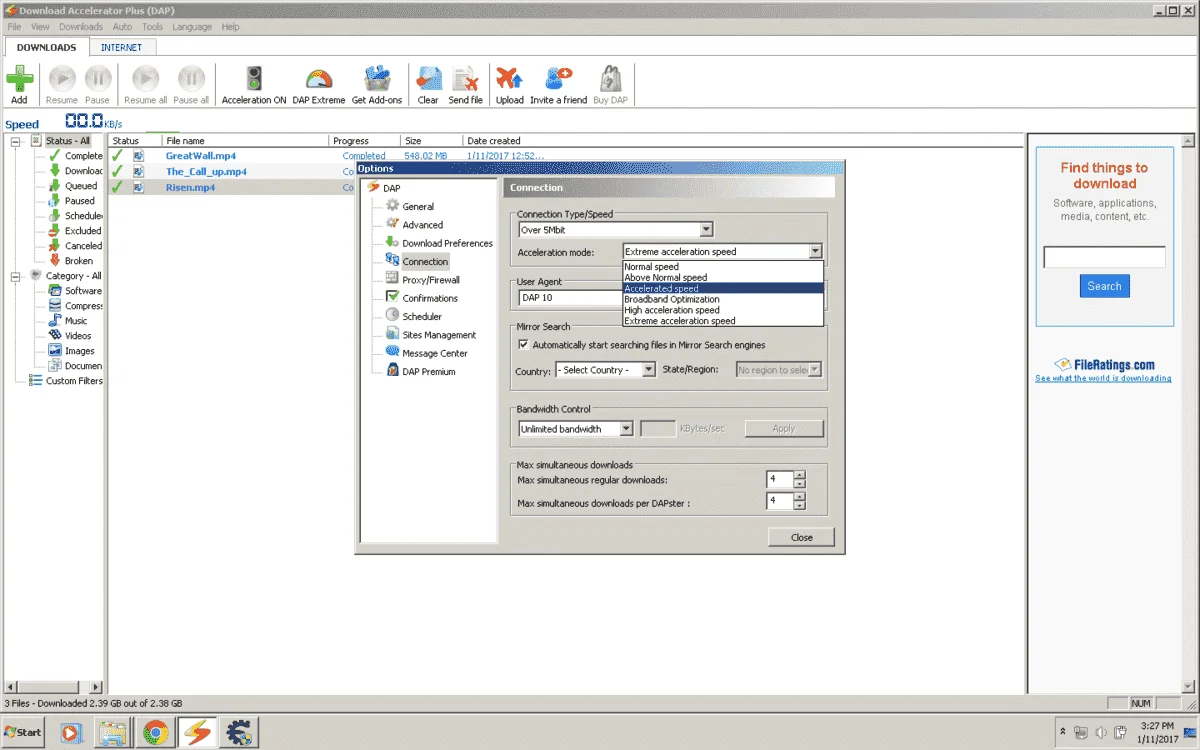Click the Search button in sidebar
The width and height of the screenshot is (1200, 750).
[1104, 286]
